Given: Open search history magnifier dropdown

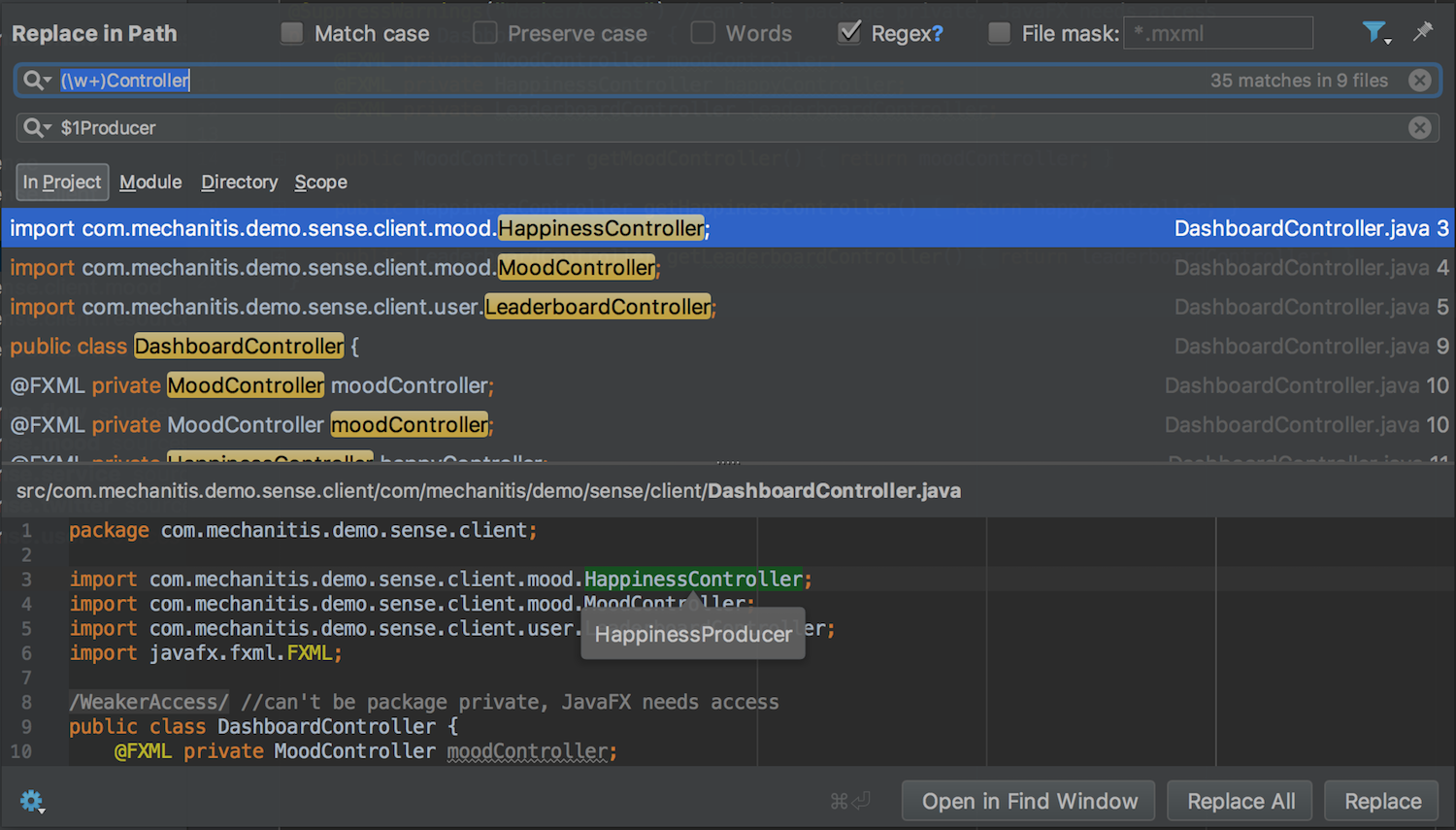Looking at the screenshot, I should [x=37, y=81].
